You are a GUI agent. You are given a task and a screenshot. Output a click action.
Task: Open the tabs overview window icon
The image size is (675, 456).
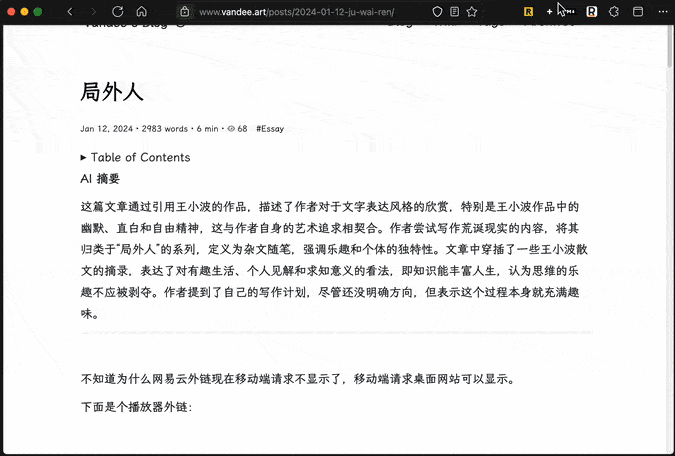tap(638, 12)
